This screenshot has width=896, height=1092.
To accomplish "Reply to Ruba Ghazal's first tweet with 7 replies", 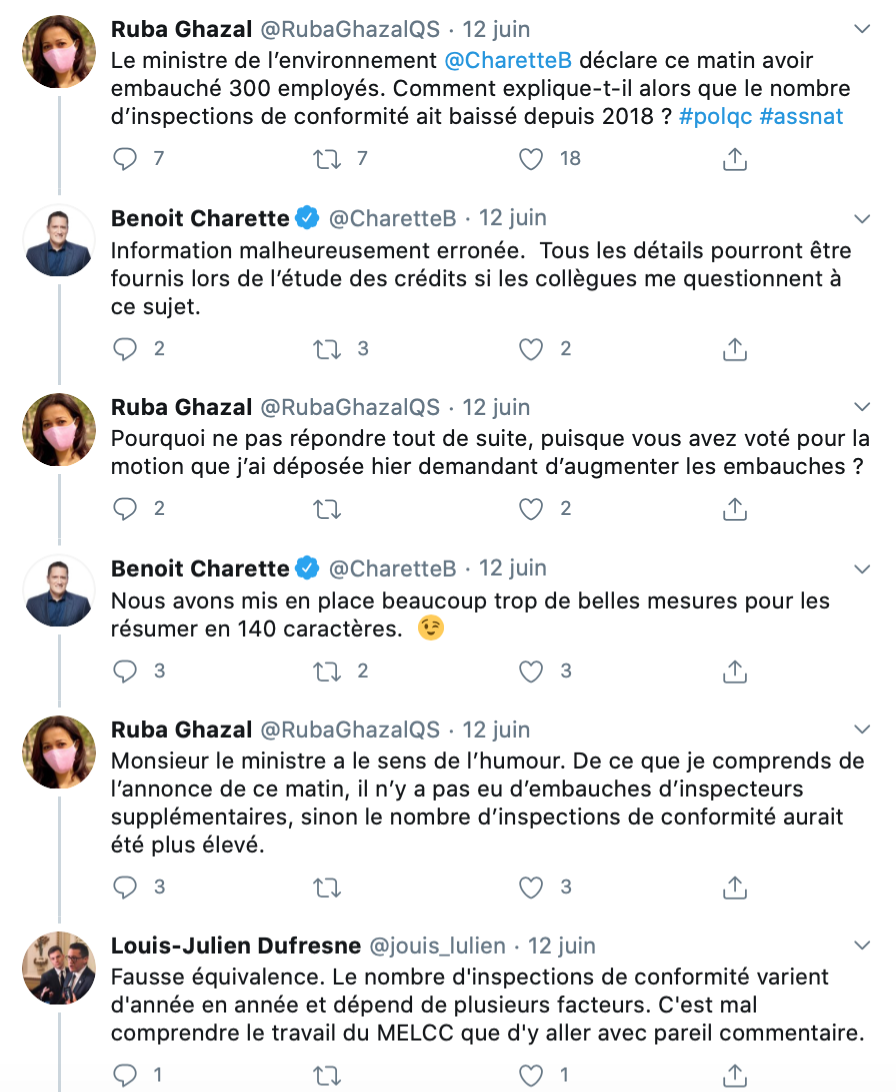I will tap(125, 159).
